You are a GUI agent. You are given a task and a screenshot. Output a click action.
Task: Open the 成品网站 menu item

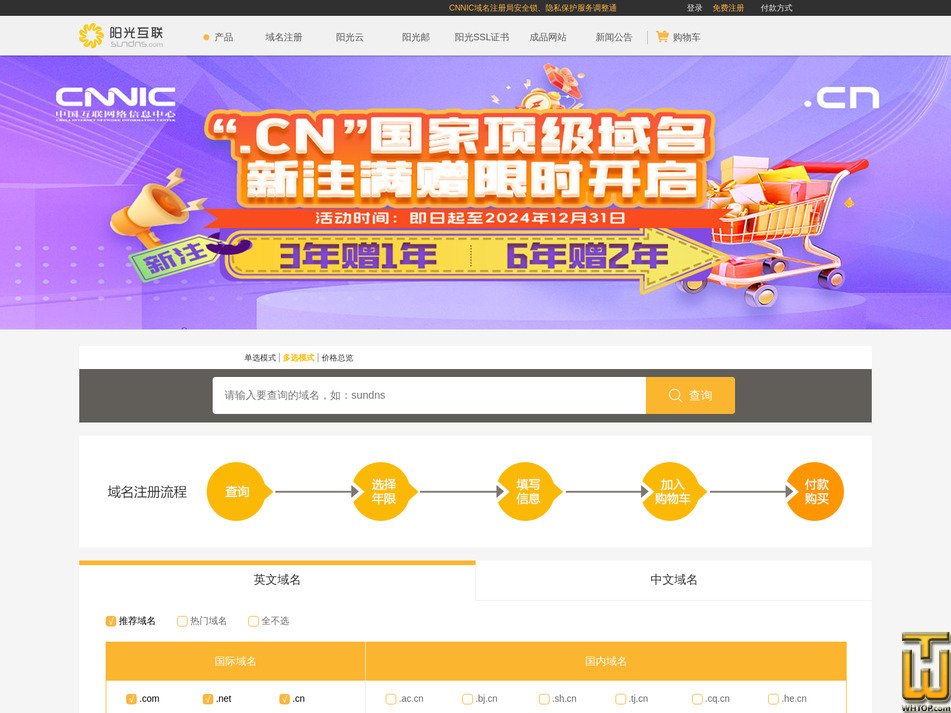tap(548, 37)
